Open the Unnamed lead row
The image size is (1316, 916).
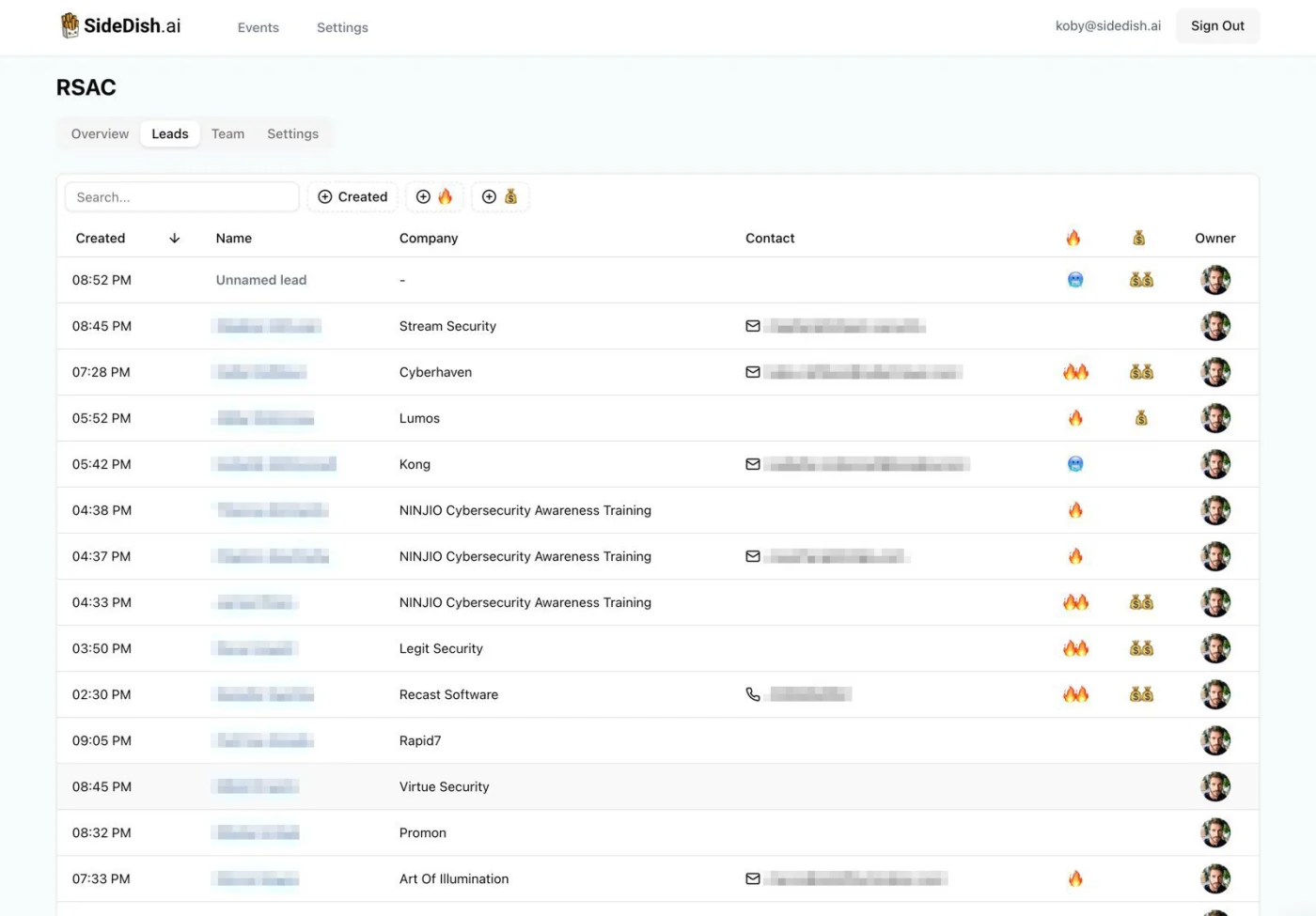(658, 280)
